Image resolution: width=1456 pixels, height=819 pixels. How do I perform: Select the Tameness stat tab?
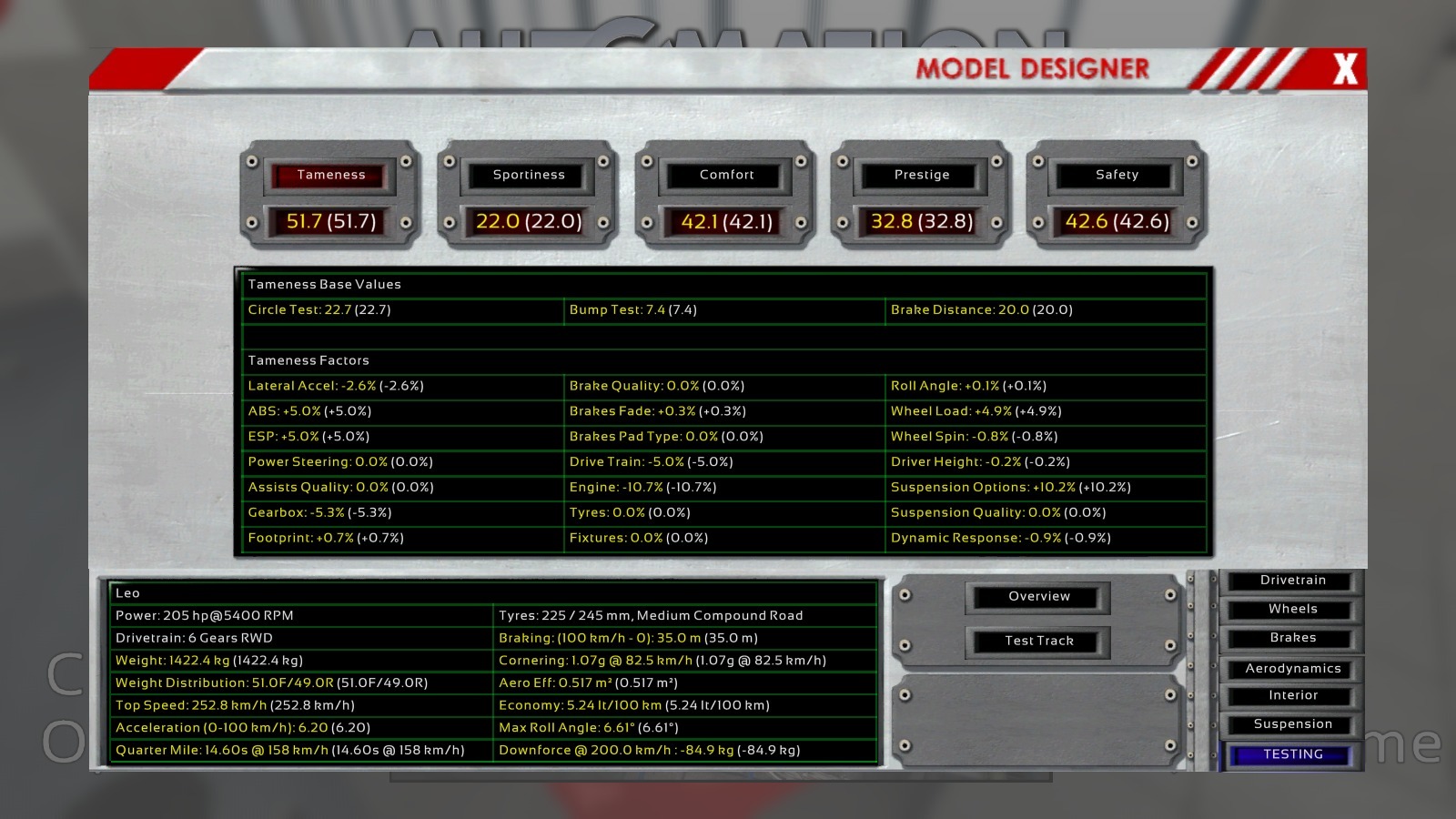pyautogui.click(x=330, y=175)
